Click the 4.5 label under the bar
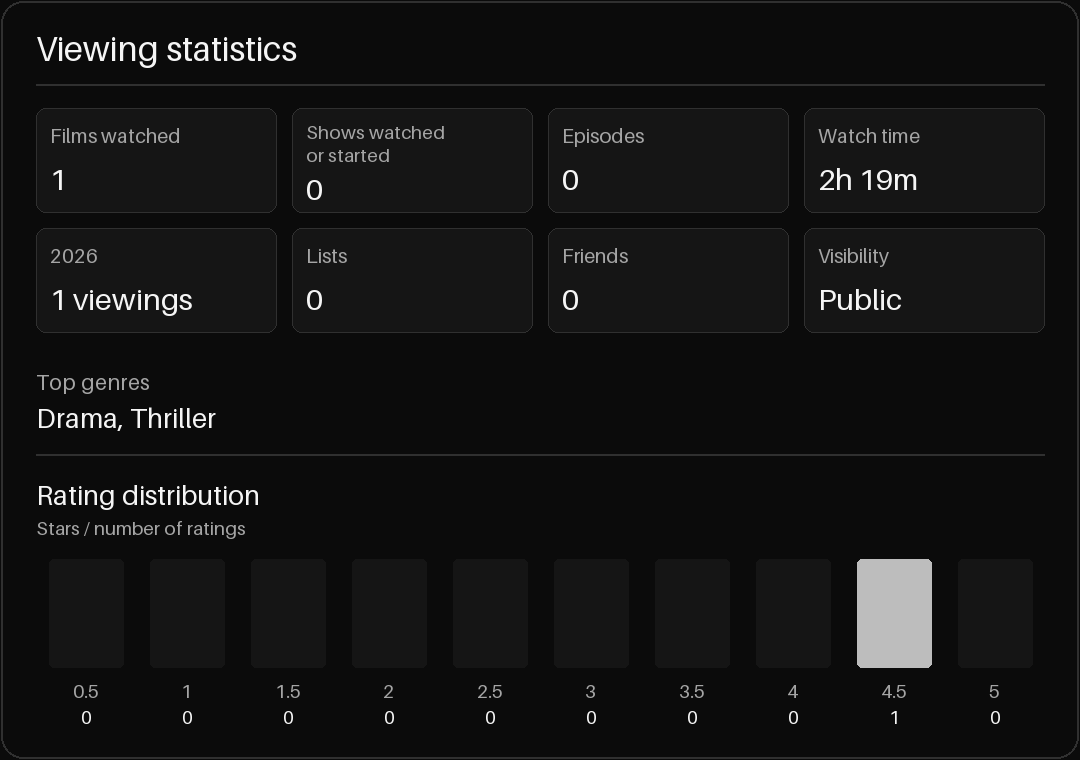 pos(894,692)
